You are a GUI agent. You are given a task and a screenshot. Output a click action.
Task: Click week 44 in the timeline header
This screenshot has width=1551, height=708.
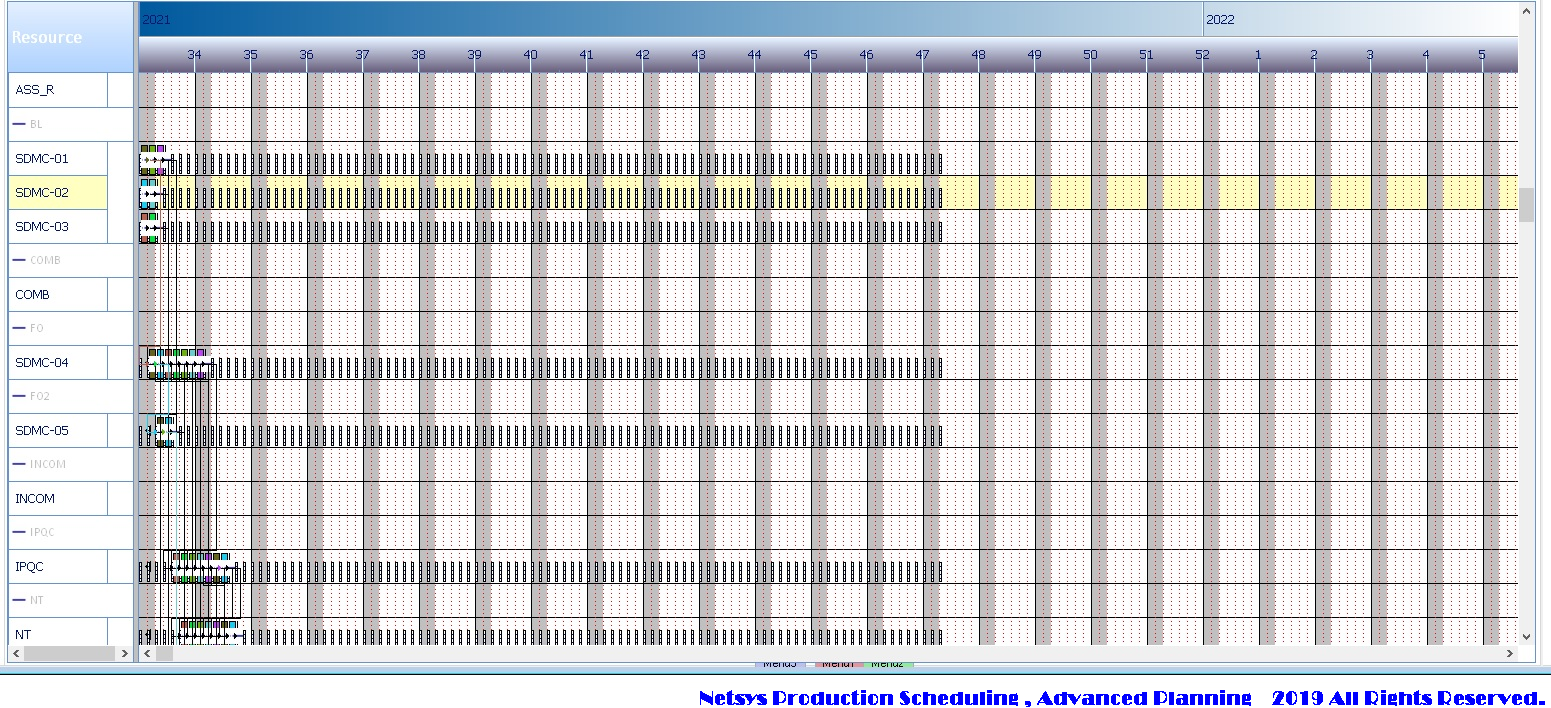click(754, 55)
